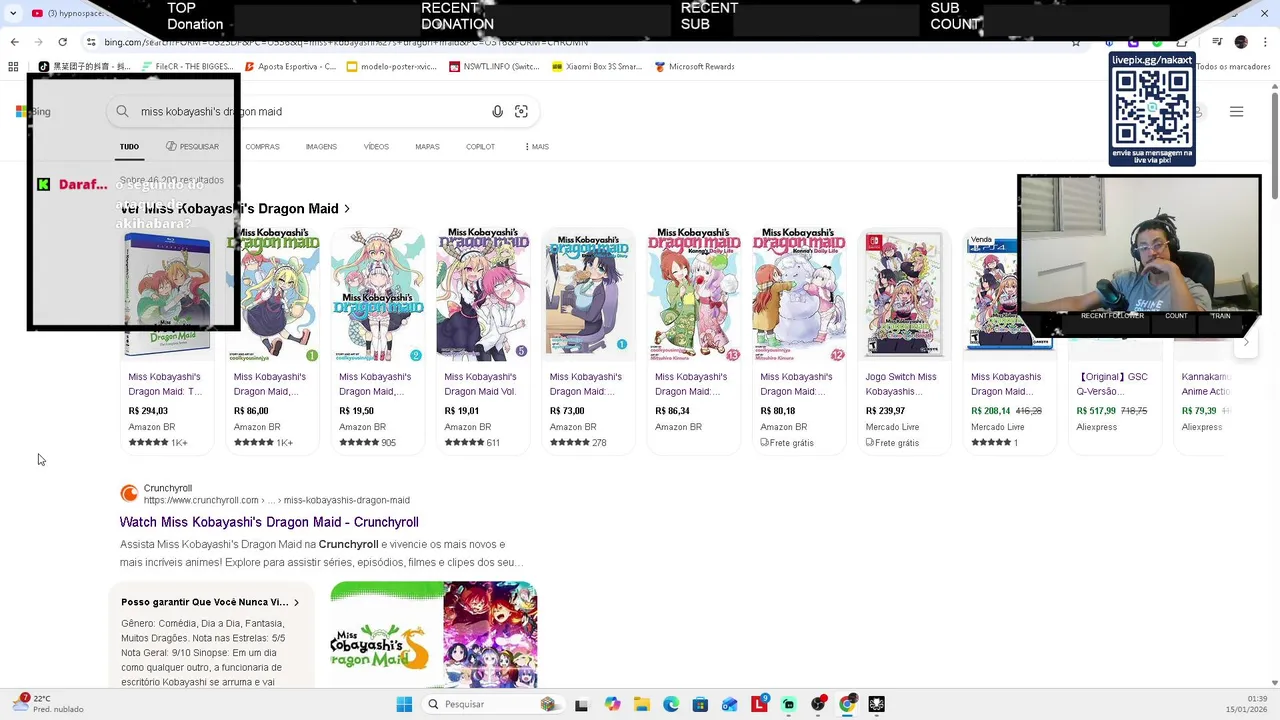Open Task View on taskbar

click(581, 705)
